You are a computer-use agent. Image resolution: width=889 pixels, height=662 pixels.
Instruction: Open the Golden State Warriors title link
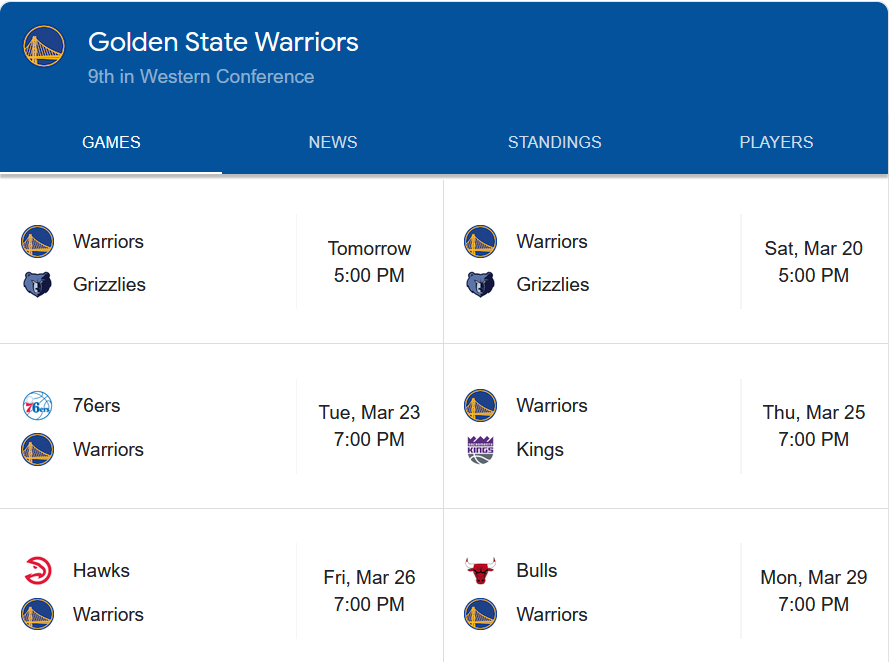point(223,42)
